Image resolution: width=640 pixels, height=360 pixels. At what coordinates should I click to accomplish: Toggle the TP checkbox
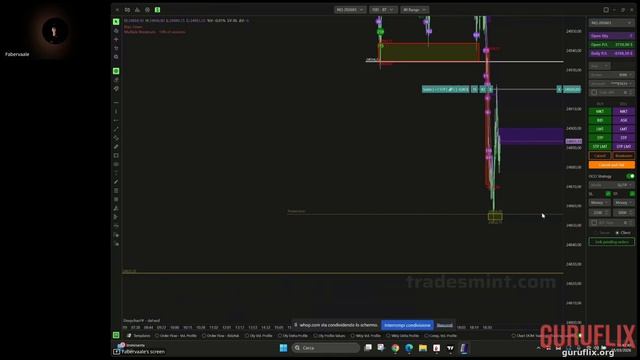point(632,193)
